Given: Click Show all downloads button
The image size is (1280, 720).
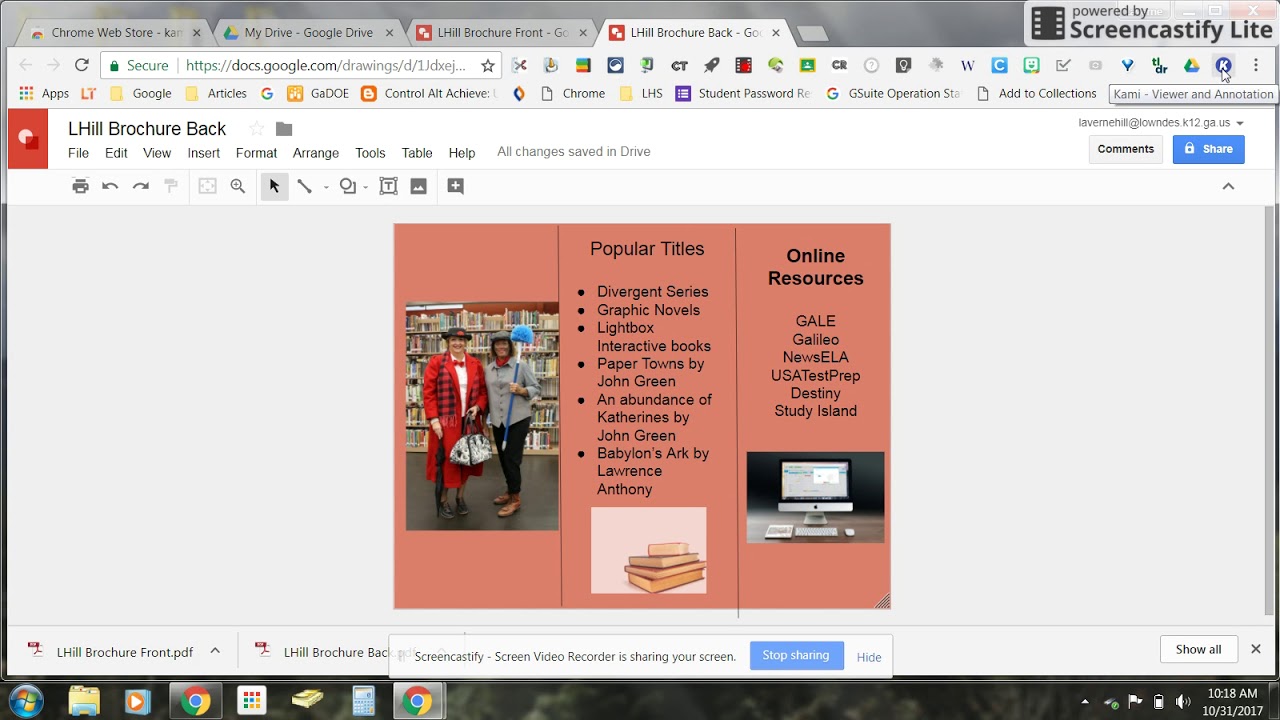Looking at the screenshot, I should pyautogui.click(x=1198, y=649).
